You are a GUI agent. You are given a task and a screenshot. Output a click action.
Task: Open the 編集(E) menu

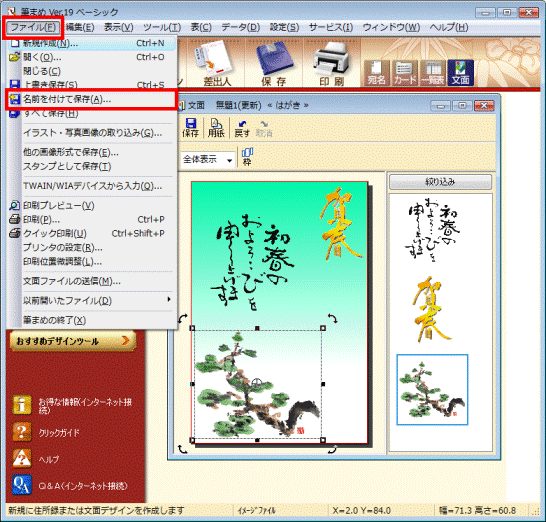coord(80,27)
